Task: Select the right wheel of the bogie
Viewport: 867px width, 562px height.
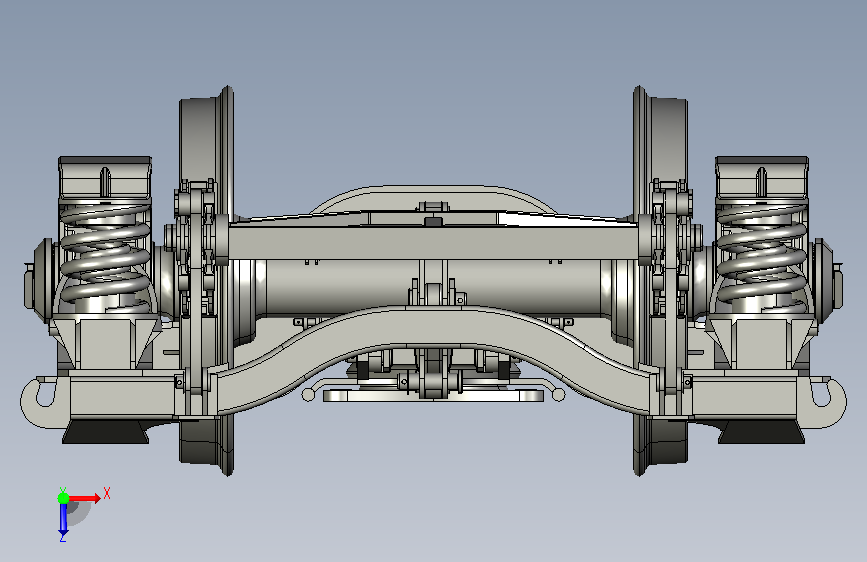Action: coord(660,144)
